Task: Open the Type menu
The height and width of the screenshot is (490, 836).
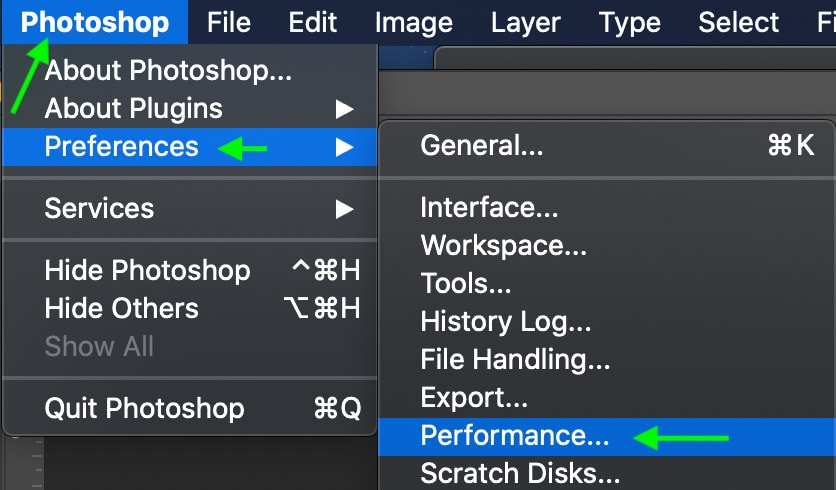Action: tap(630, 22)
